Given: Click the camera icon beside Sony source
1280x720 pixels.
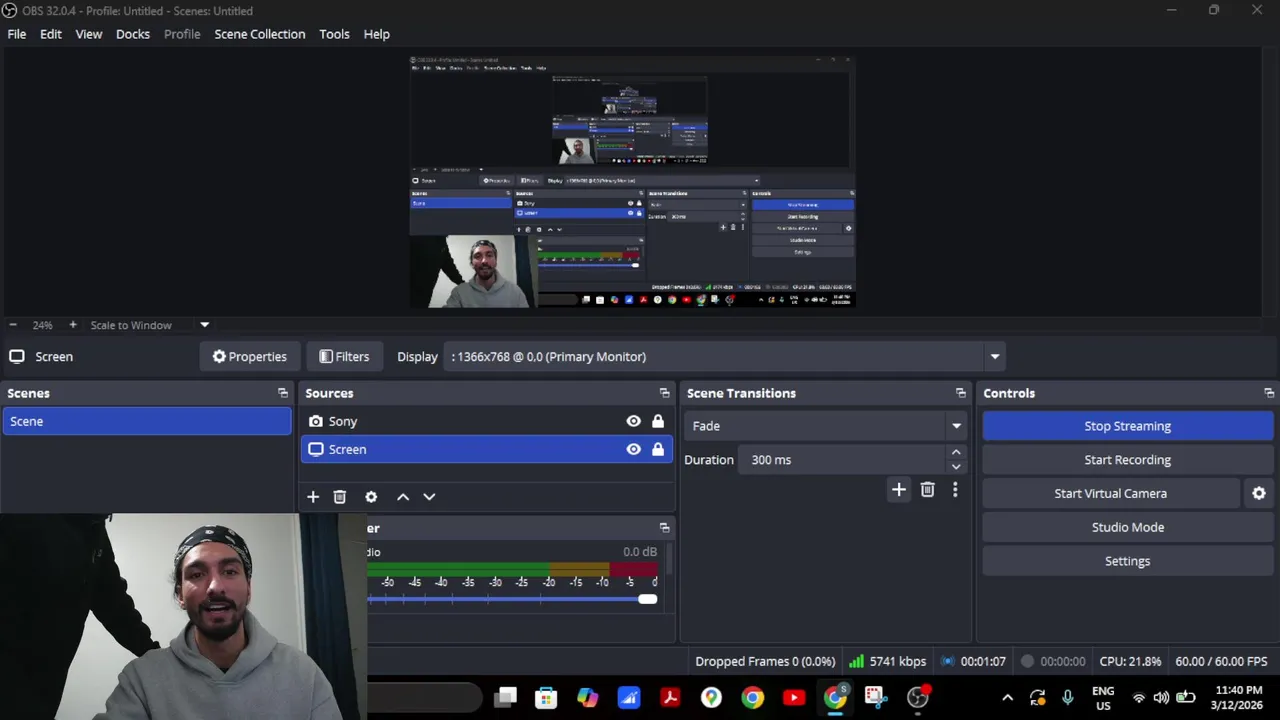Looking at the screenshot, I should pos(316,421).
